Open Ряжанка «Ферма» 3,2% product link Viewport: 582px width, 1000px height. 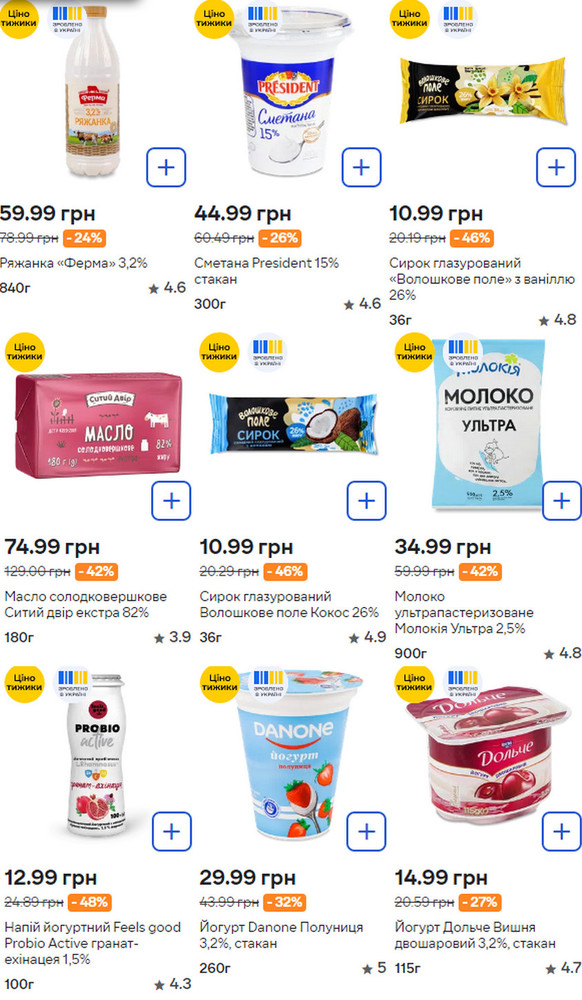point(73,263)
